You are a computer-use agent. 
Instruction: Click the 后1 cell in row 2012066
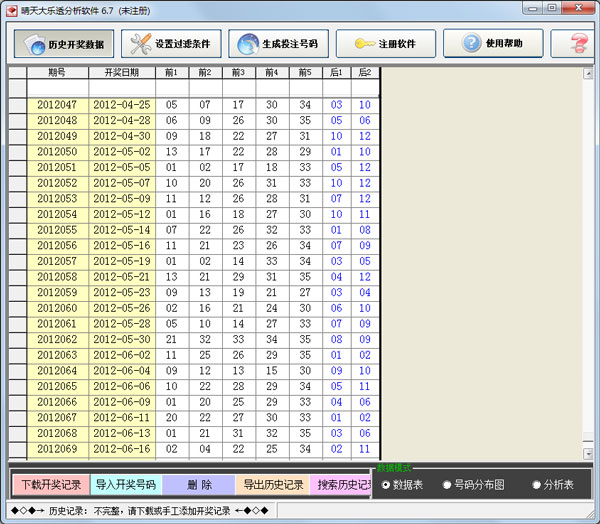tap(336, 402)
